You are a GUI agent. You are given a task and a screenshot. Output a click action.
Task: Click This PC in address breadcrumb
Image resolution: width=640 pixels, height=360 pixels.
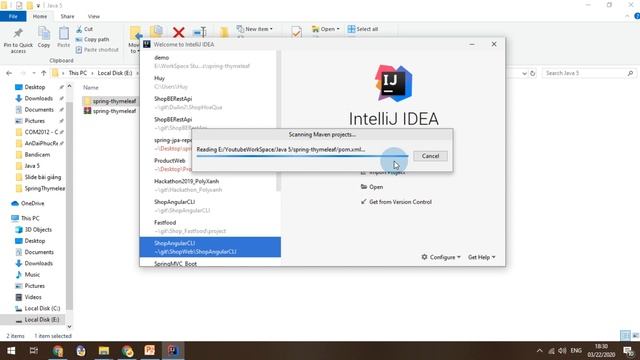coord(78,73)
